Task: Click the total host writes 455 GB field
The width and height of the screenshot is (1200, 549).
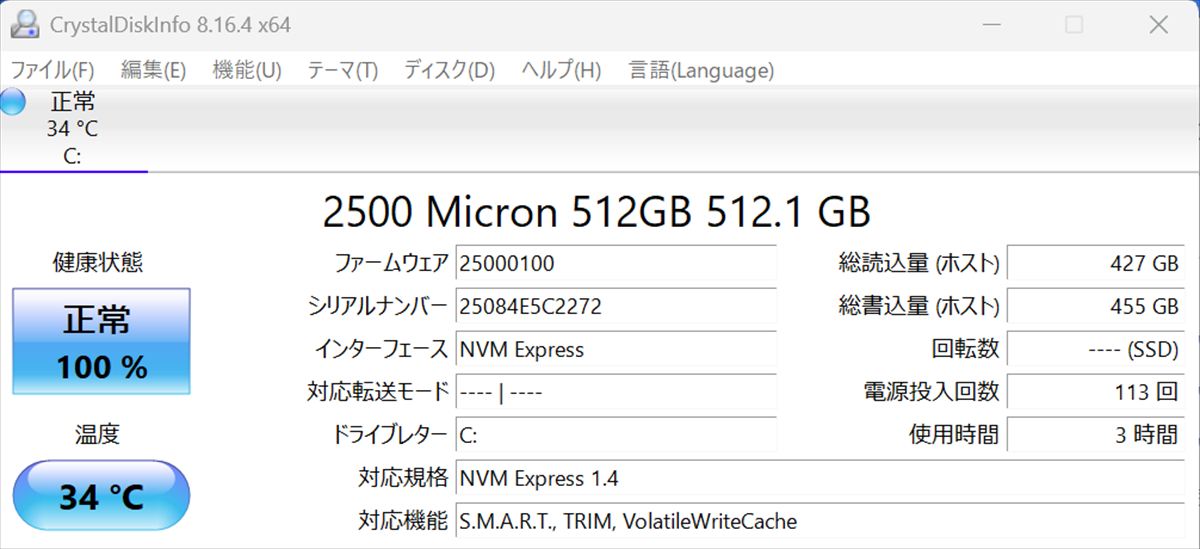Action: tap(1096, 306)
